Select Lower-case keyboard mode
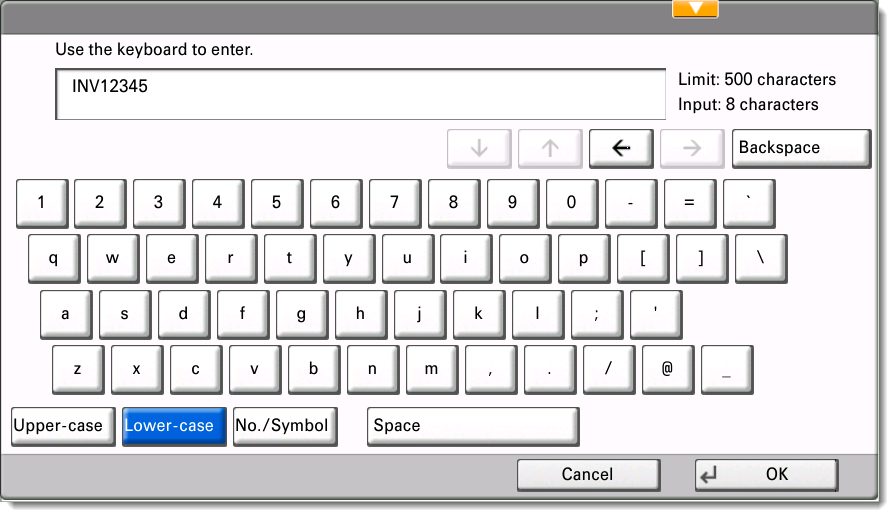The width and height of the screenshot is (894, 517). coord(169,426)
